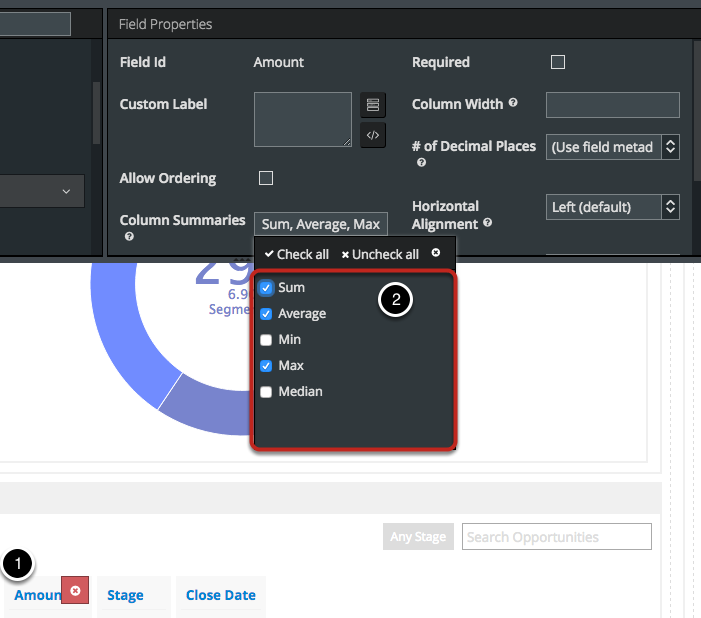Enable the Required checkbox
This screenshot has height=618, width=701.
558,62
